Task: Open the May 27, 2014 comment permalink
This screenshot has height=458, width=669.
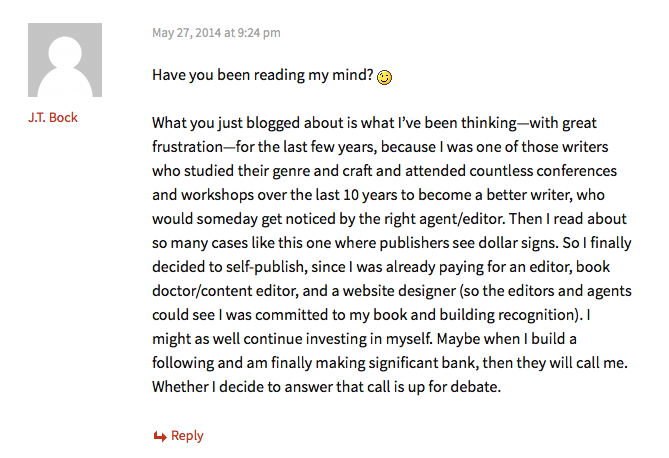Action: coord(216,32)
